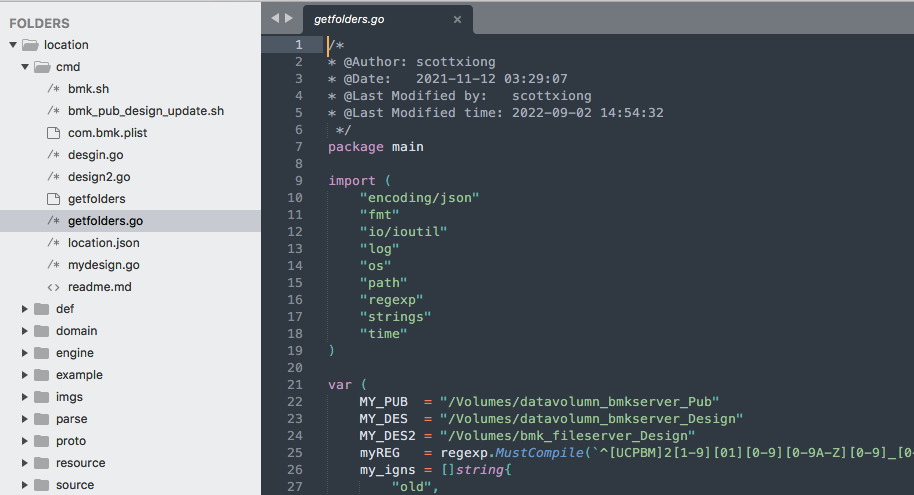
Task: Open com.bmk.plist file
Action: click(x=107, y=133)
